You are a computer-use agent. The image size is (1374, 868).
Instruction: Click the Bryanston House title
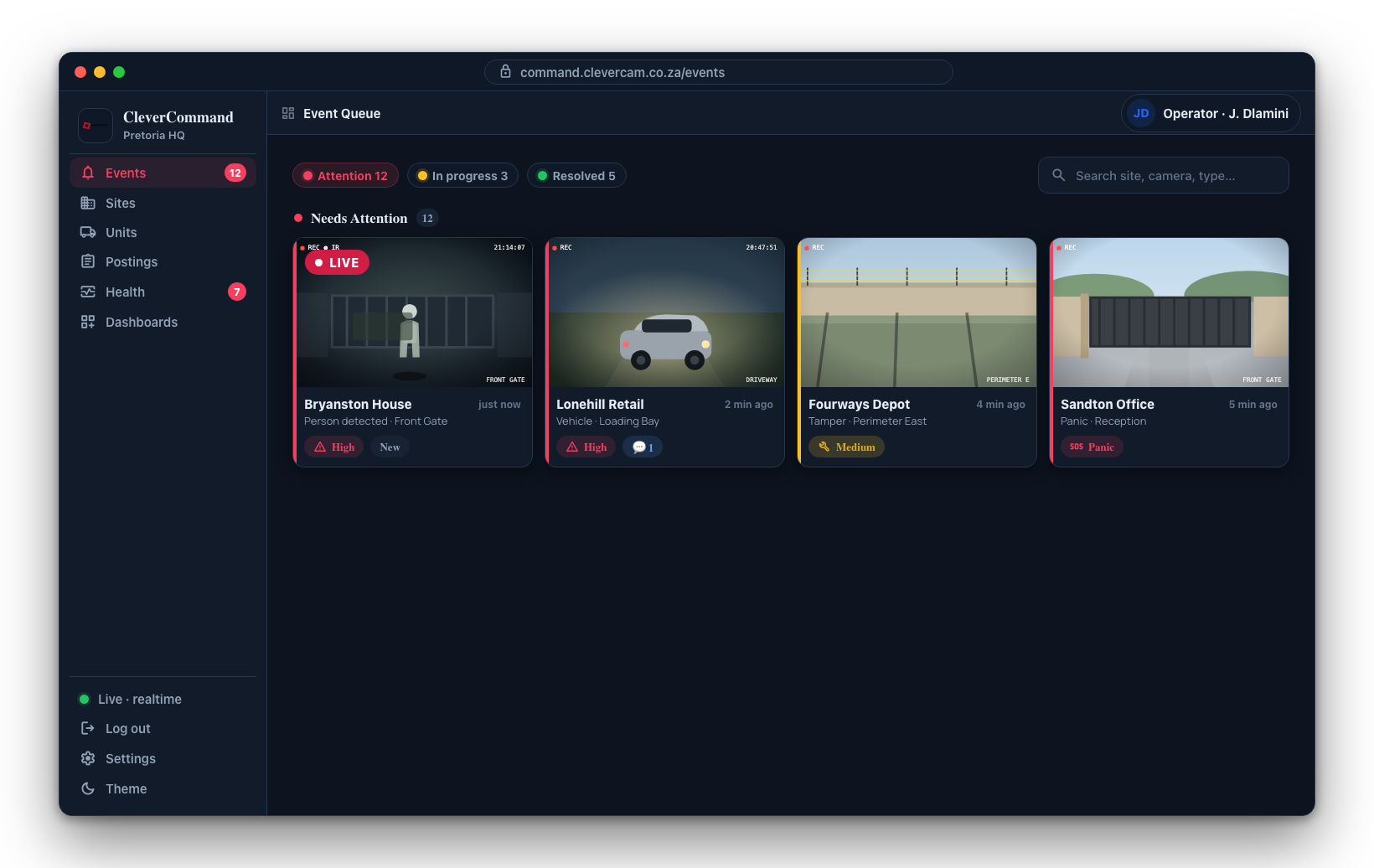(x=358, y=404)
